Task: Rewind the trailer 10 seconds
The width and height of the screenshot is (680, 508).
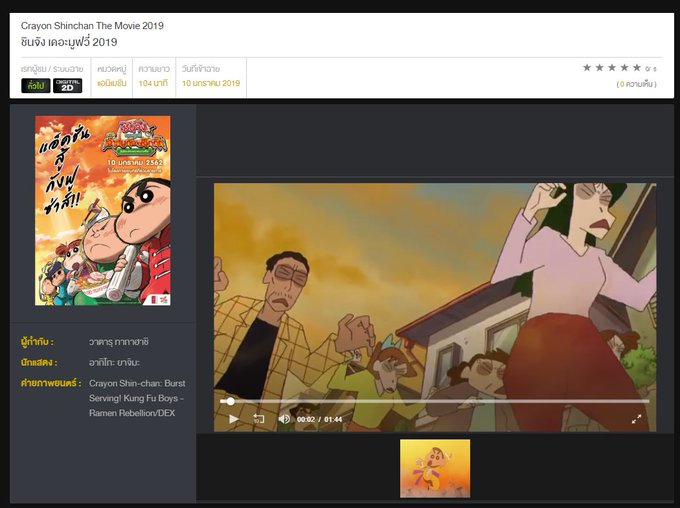Action: pos(259,419)
